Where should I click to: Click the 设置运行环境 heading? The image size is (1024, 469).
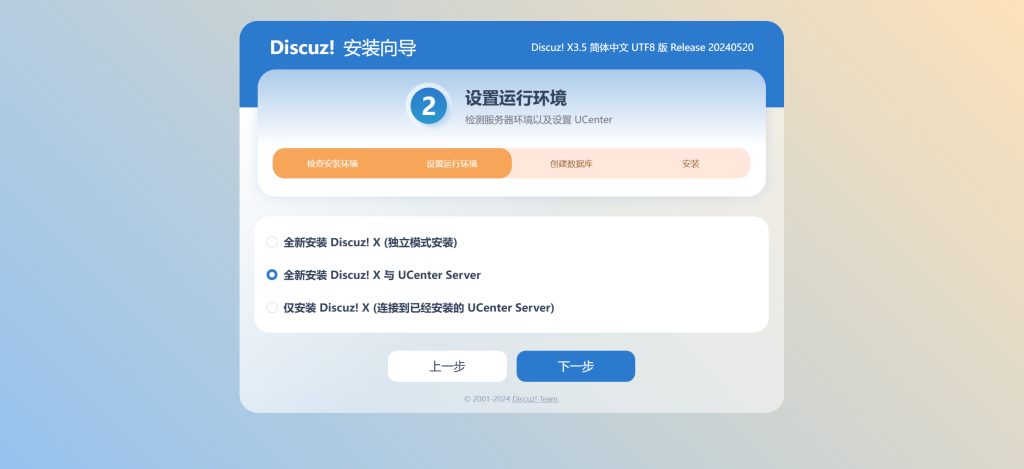tap(516, 99)
